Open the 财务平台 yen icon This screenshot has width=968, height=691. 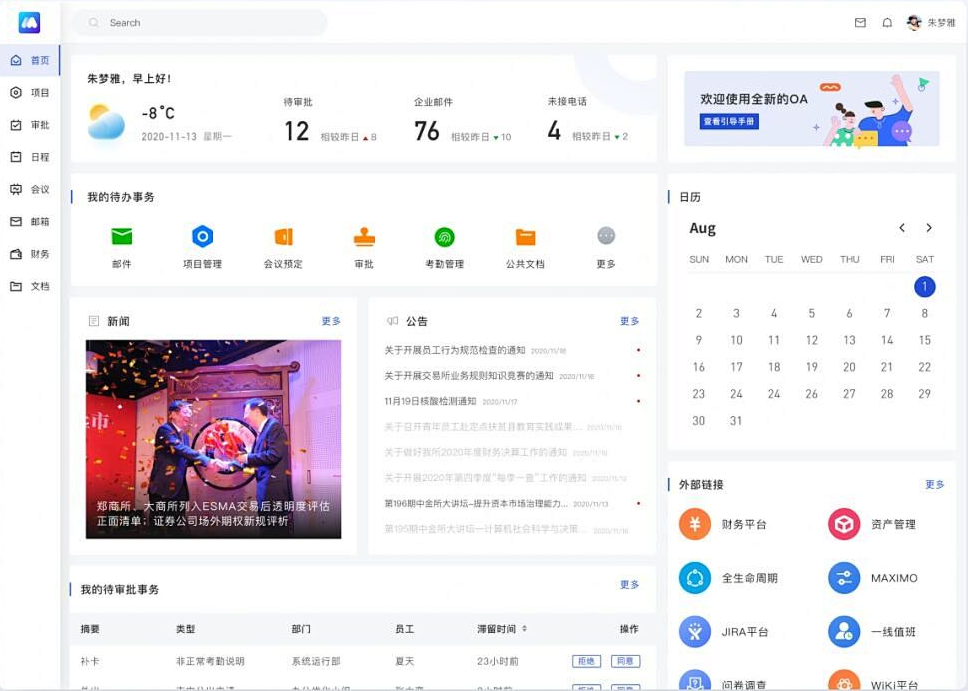point(695,524)
